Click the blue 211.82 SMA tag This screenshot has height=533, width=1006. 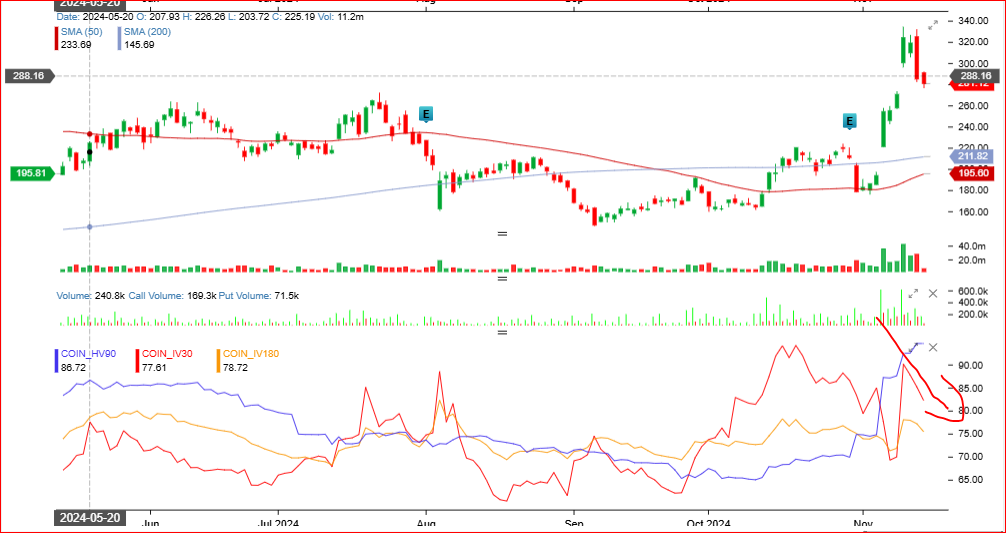pyautogui.click(x=970, y=156)
